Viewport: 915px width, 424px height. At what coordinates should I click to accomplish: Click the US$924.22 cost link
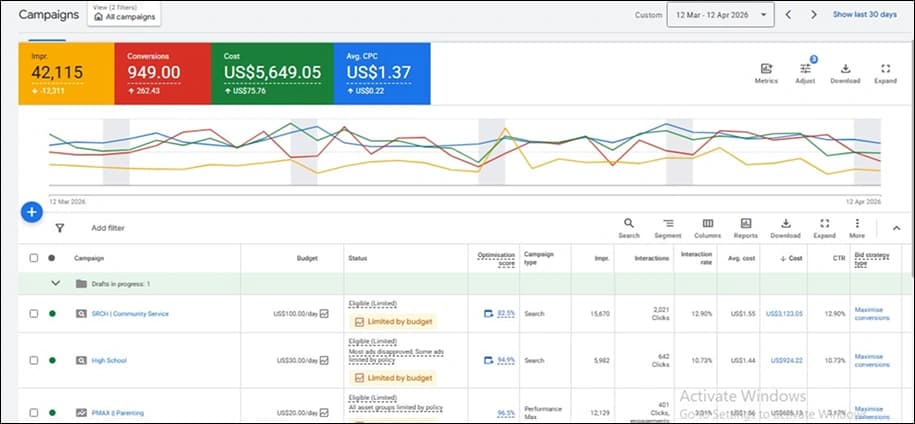click(x=787, y=360)
